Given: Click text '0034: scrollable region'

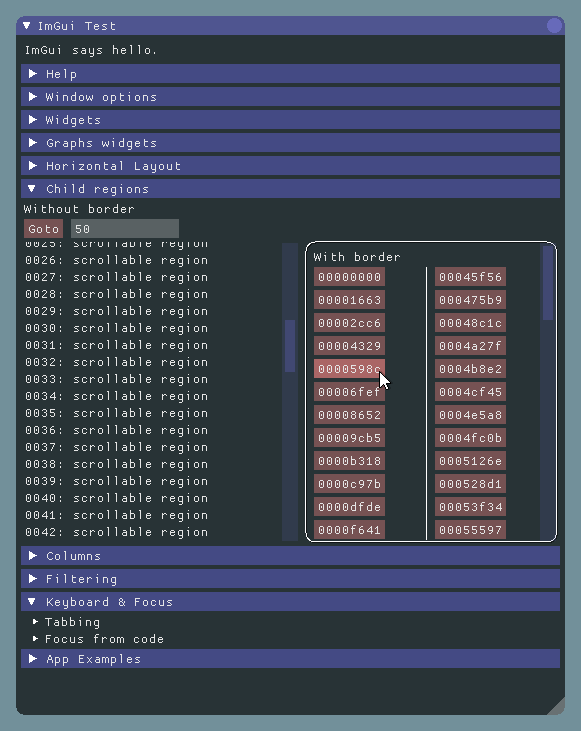Looking at the screenshot, I should tap(116, 396).
